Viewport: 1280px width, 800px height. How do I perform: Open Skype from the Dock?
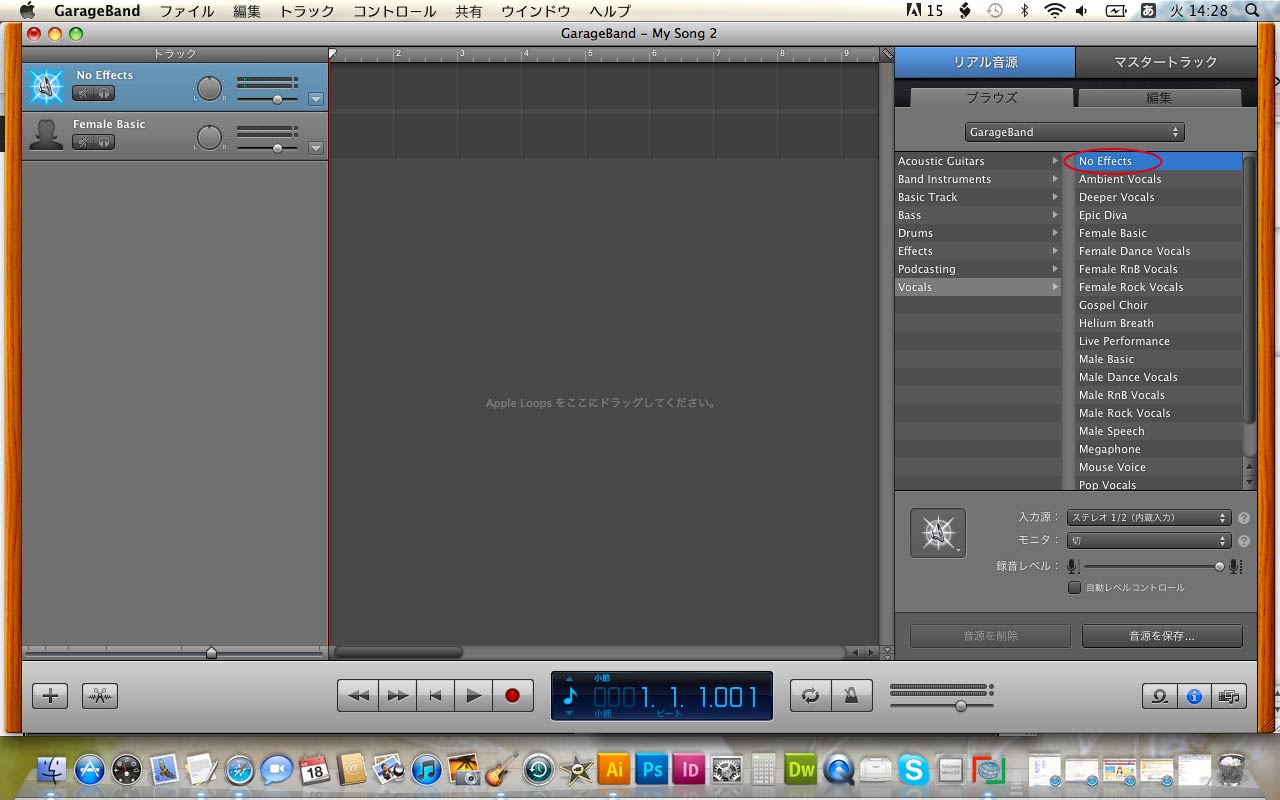point(913,769)
